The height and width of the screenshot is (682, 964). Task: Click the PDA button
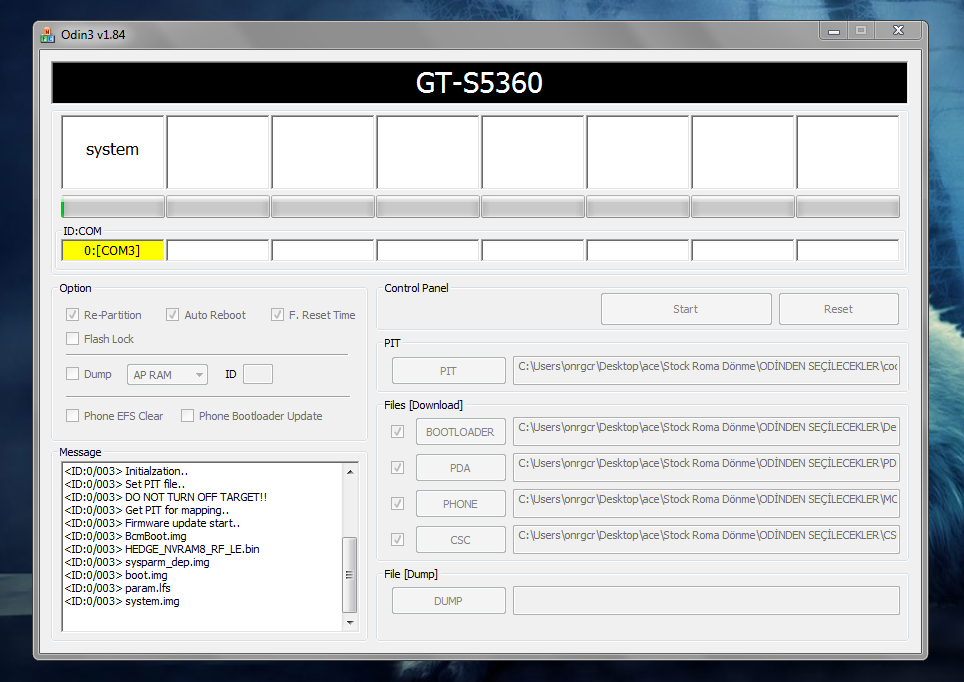coord(460,468)
